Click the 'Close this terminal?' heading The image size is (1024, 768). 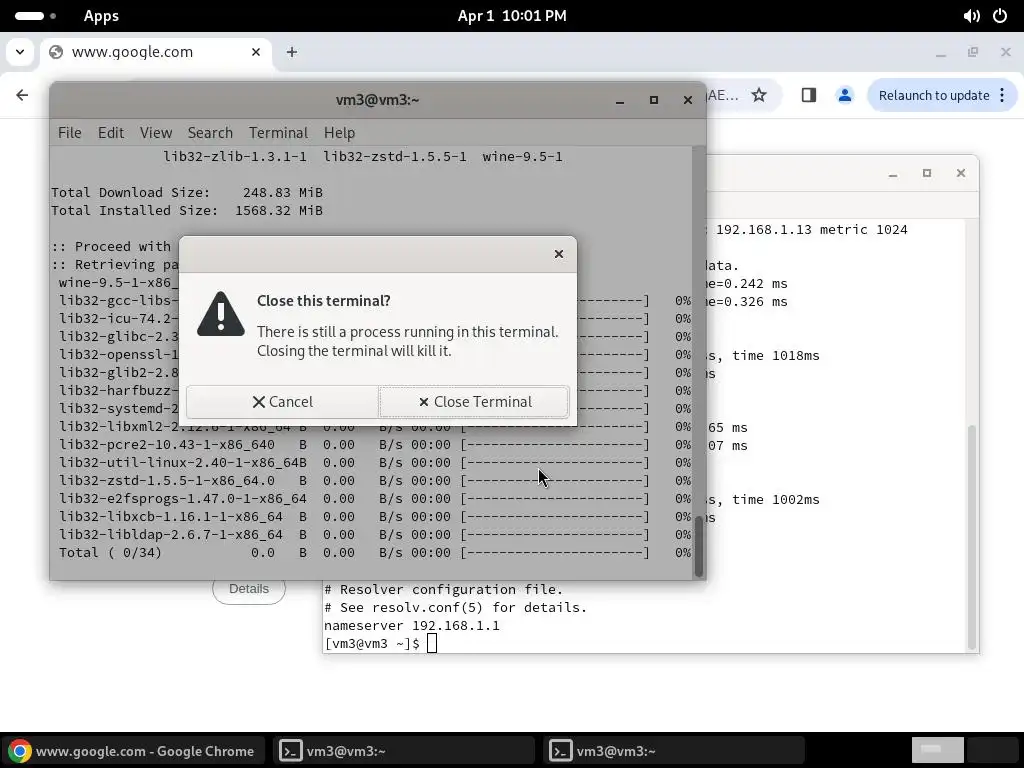pyautogui.click(x=323, y=301)
